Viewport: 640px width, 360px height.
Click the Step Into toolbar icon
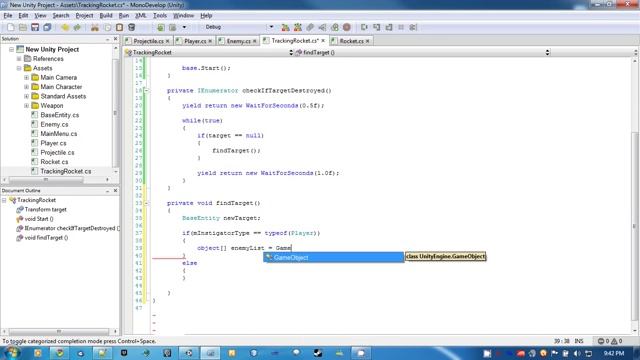[376, 27]
